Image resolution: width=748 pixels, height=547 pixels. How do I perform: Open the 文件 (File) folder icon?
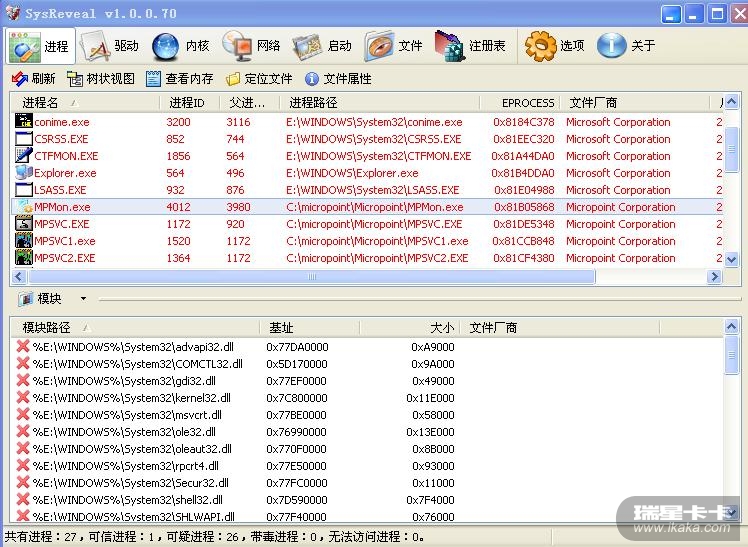[x=379, y=46]
